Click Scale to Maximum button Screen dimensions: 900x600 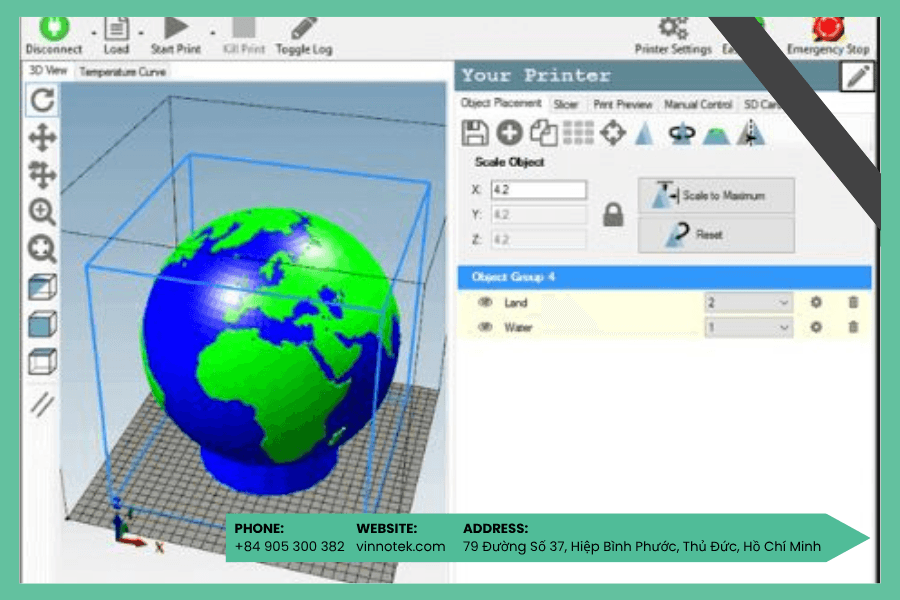716,195
